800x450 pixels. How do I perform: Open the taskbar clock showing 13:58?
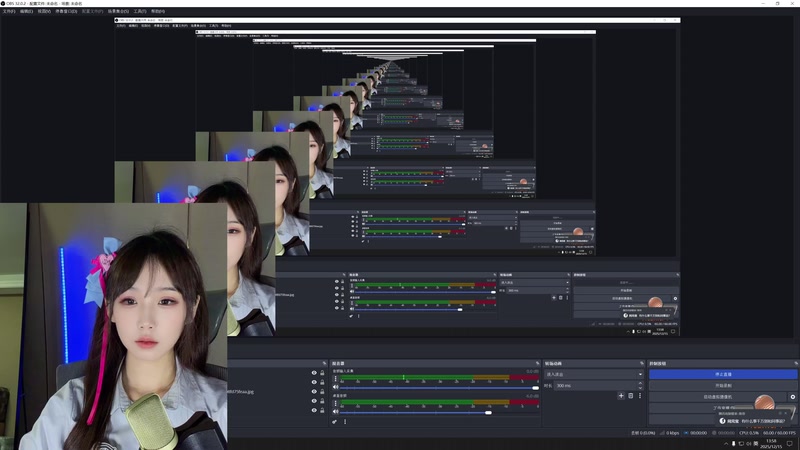771,443
